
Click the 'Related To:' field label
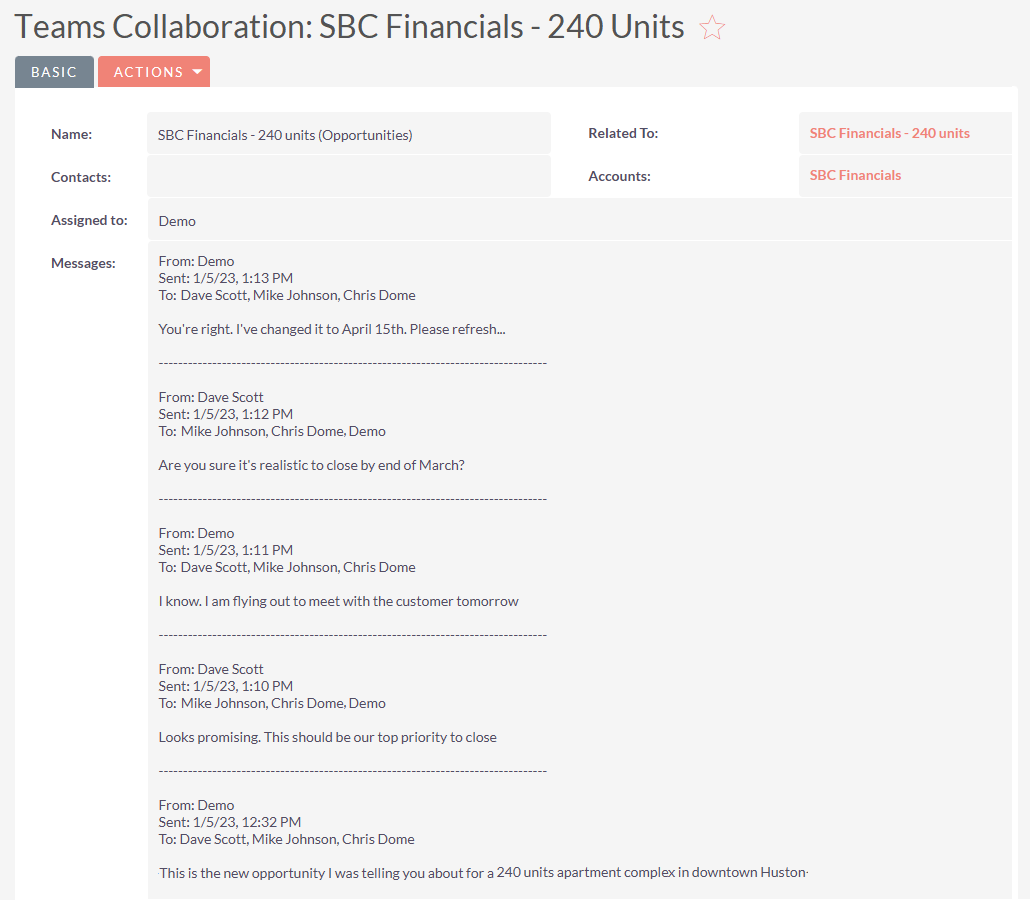(623, 133)
